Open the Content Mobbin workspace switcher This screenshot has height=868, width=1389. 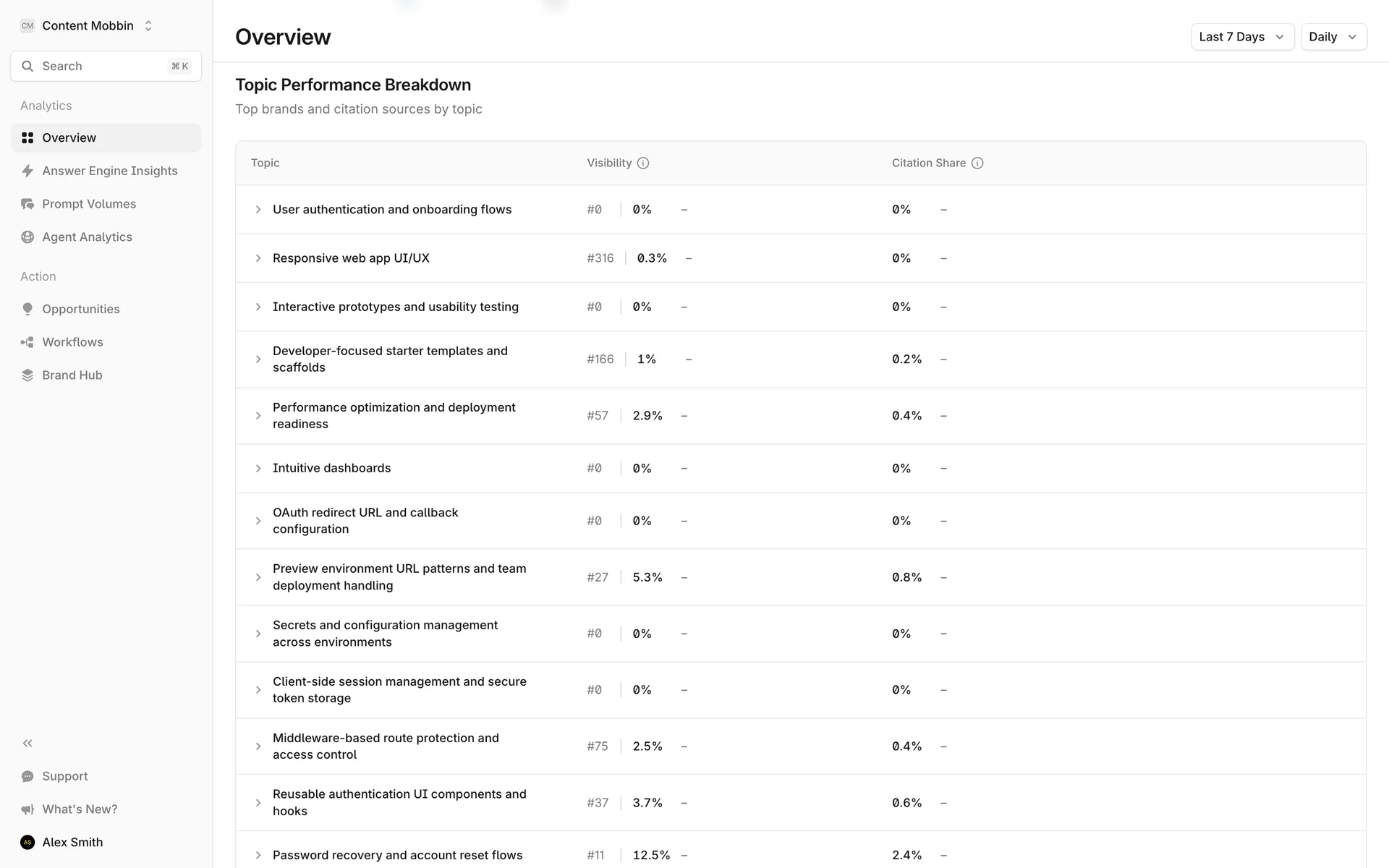(x=88, y=26)
